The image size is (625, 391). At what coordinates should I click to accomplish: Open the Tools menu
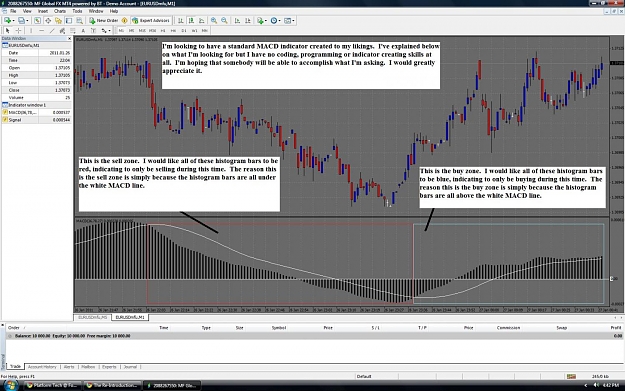[x=77, y=11]
